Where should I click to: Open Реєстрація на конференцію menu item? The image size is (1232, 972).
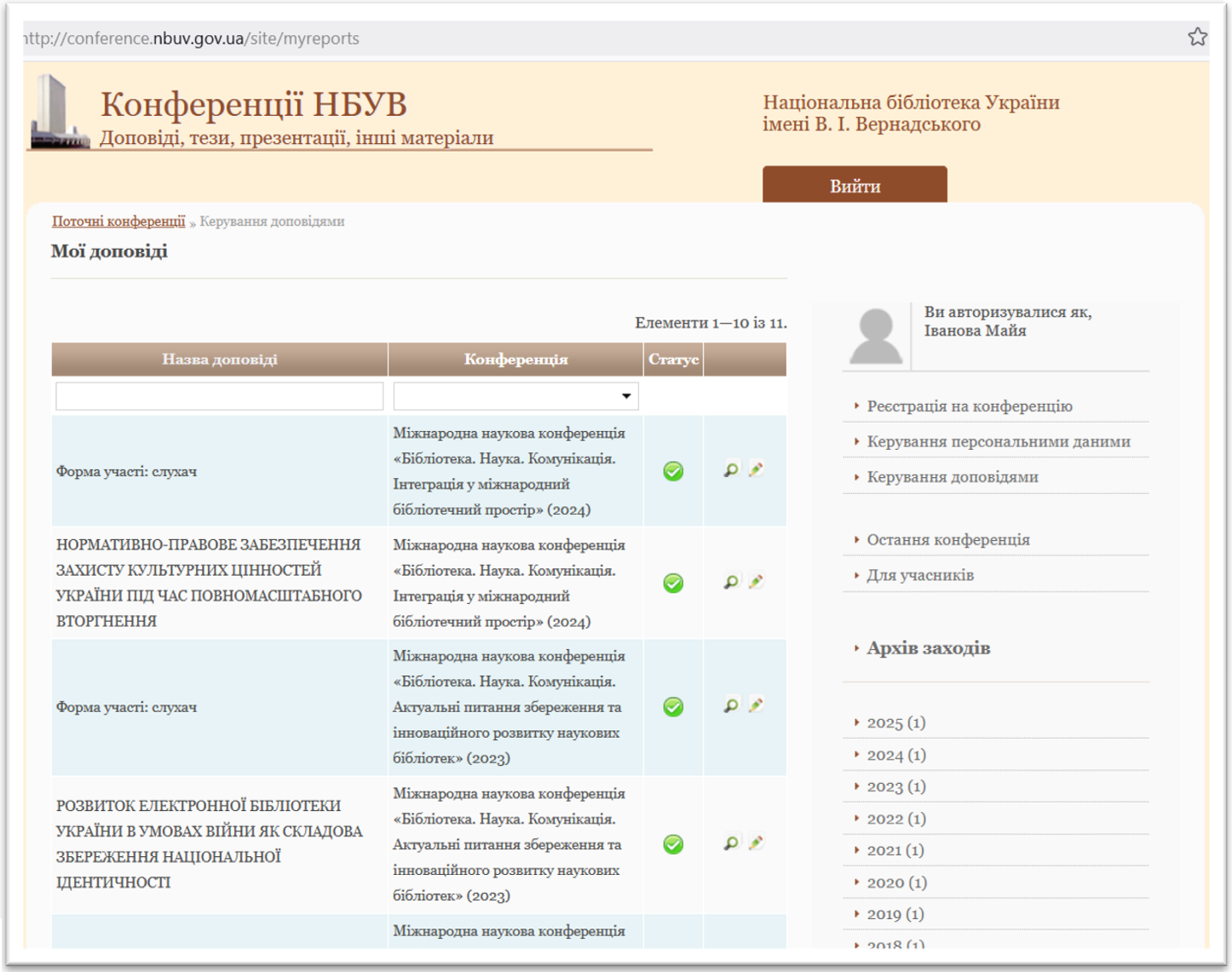(x=969, y=406)
